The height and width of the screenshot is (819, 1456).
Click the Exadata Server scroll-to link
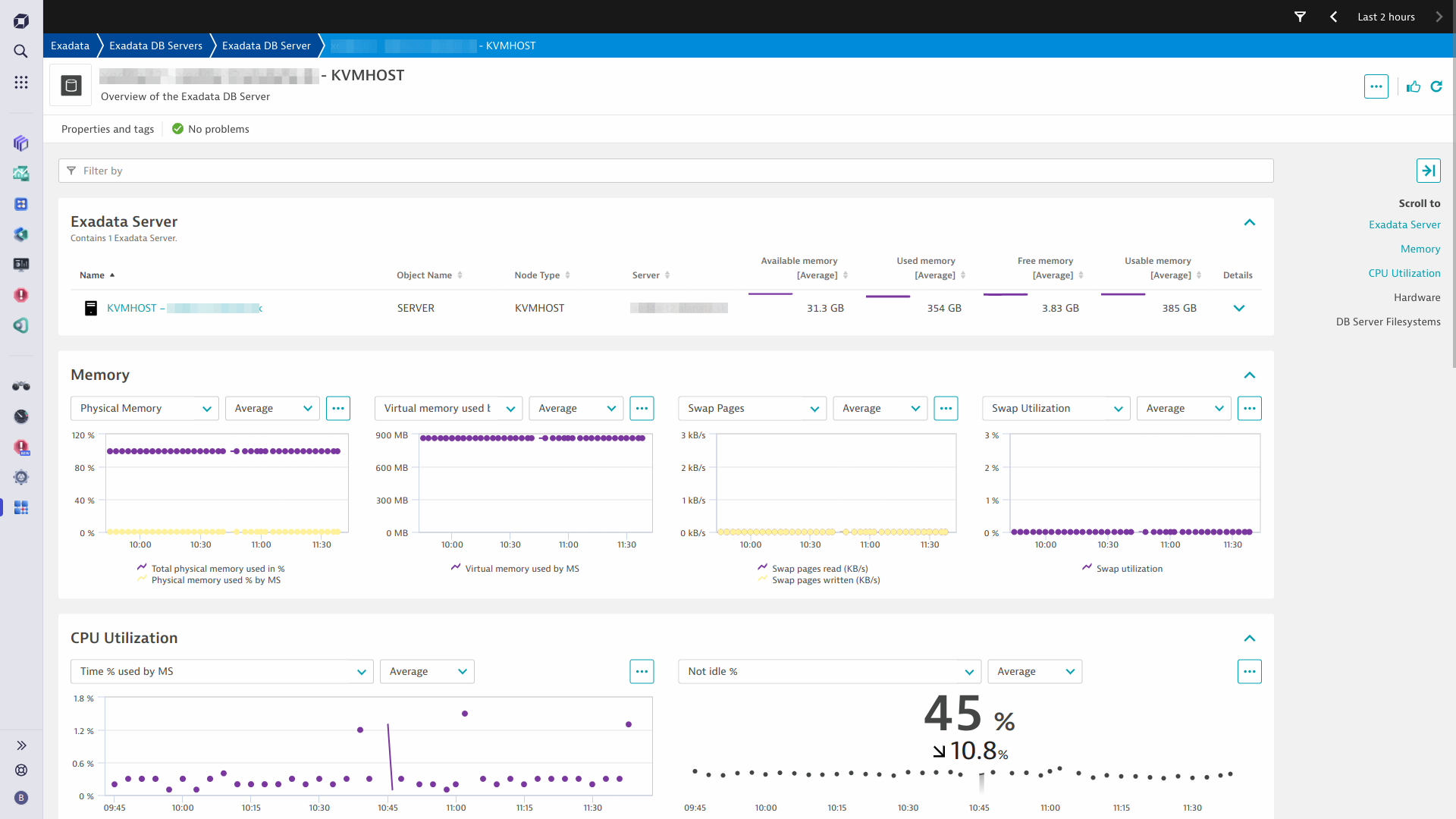coord(1404,225)
